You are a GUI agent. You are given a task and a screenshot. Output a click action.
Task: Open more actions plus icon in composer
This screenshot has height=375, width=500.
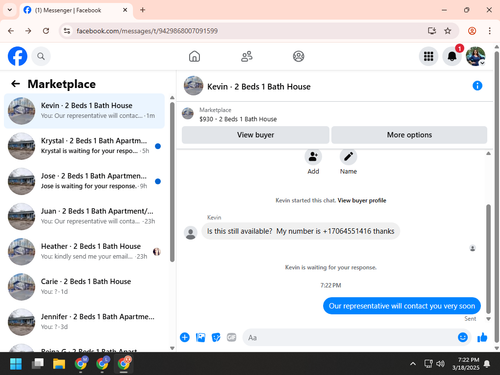[185, 337]
